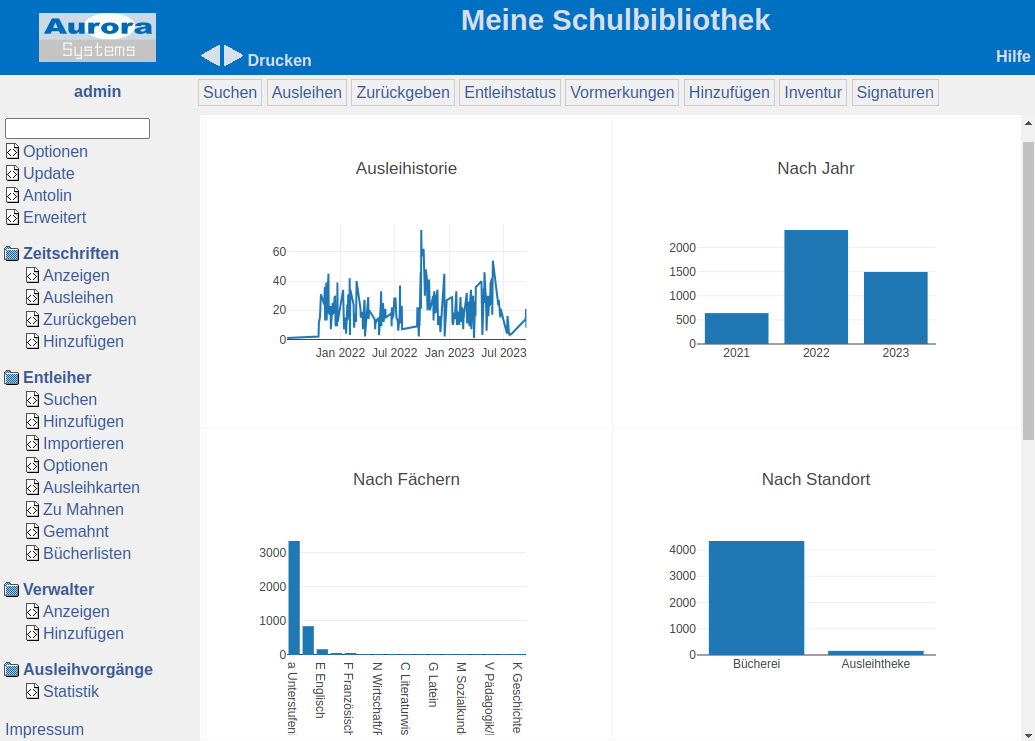This screenshot has width=1035, height=741.
Task: Switch to the Inventur tab
Action: pyautogui.click(x=813, y=93)
